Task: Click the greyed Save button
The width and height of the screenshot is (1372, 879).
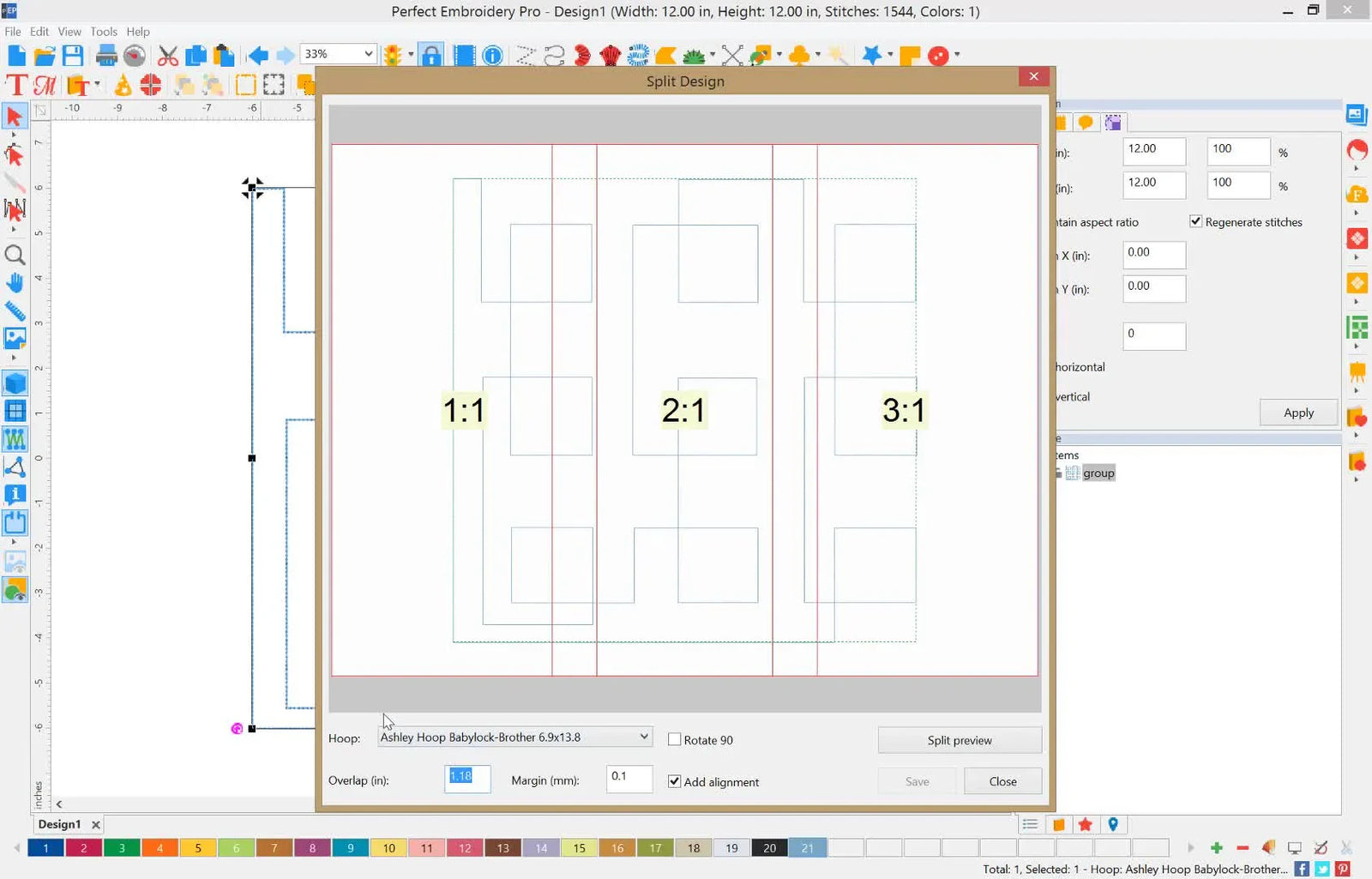Action: tap(917, 781)
